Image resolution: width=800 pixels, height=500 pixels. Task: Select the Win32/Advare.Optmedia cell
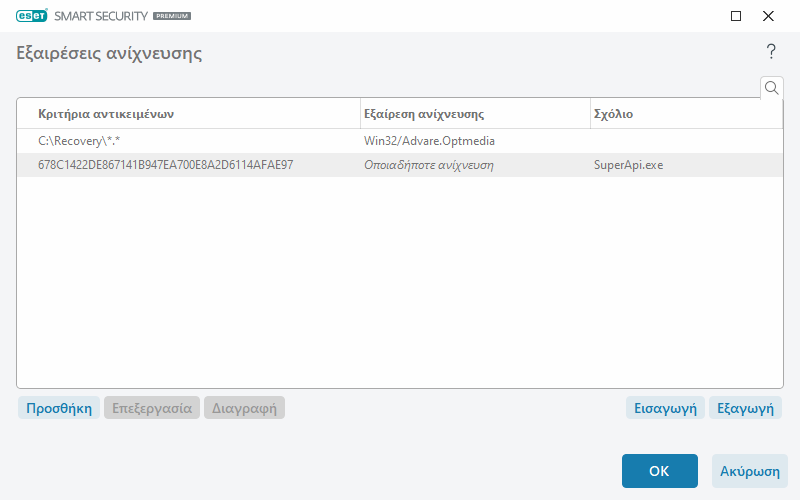tap(429, 141)
